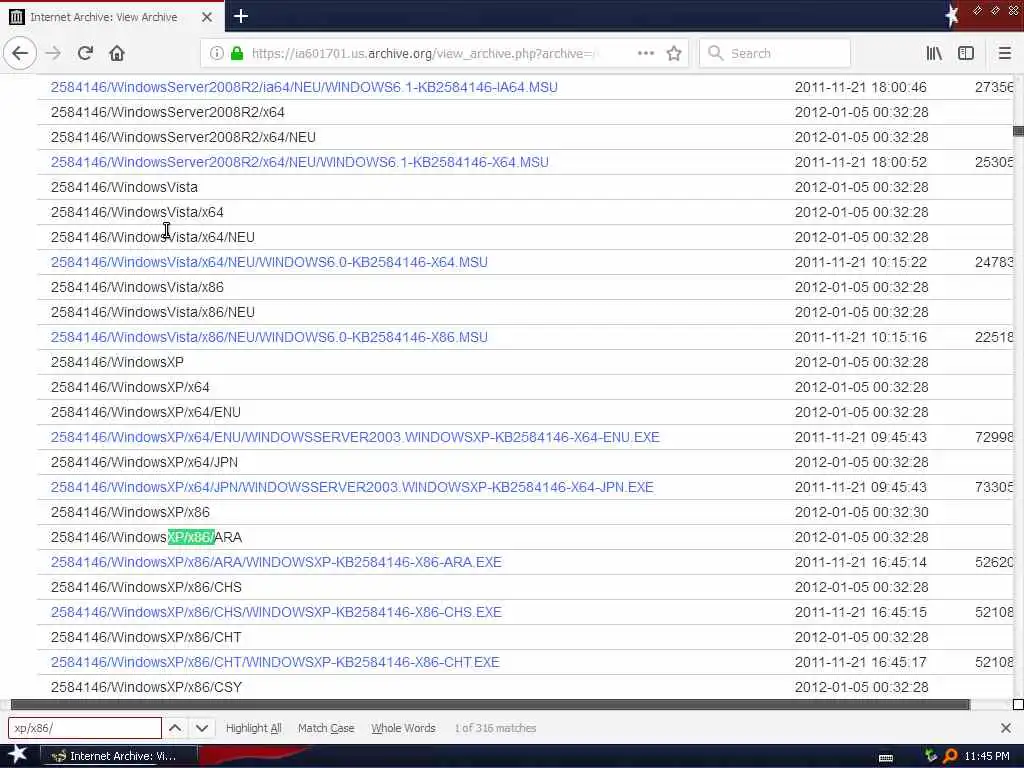Select text 2584146/WindowsXP/x86/CSY row
Image resolution: width=1024 pixels, height=768 pixels.
click(x=146, y=687)
